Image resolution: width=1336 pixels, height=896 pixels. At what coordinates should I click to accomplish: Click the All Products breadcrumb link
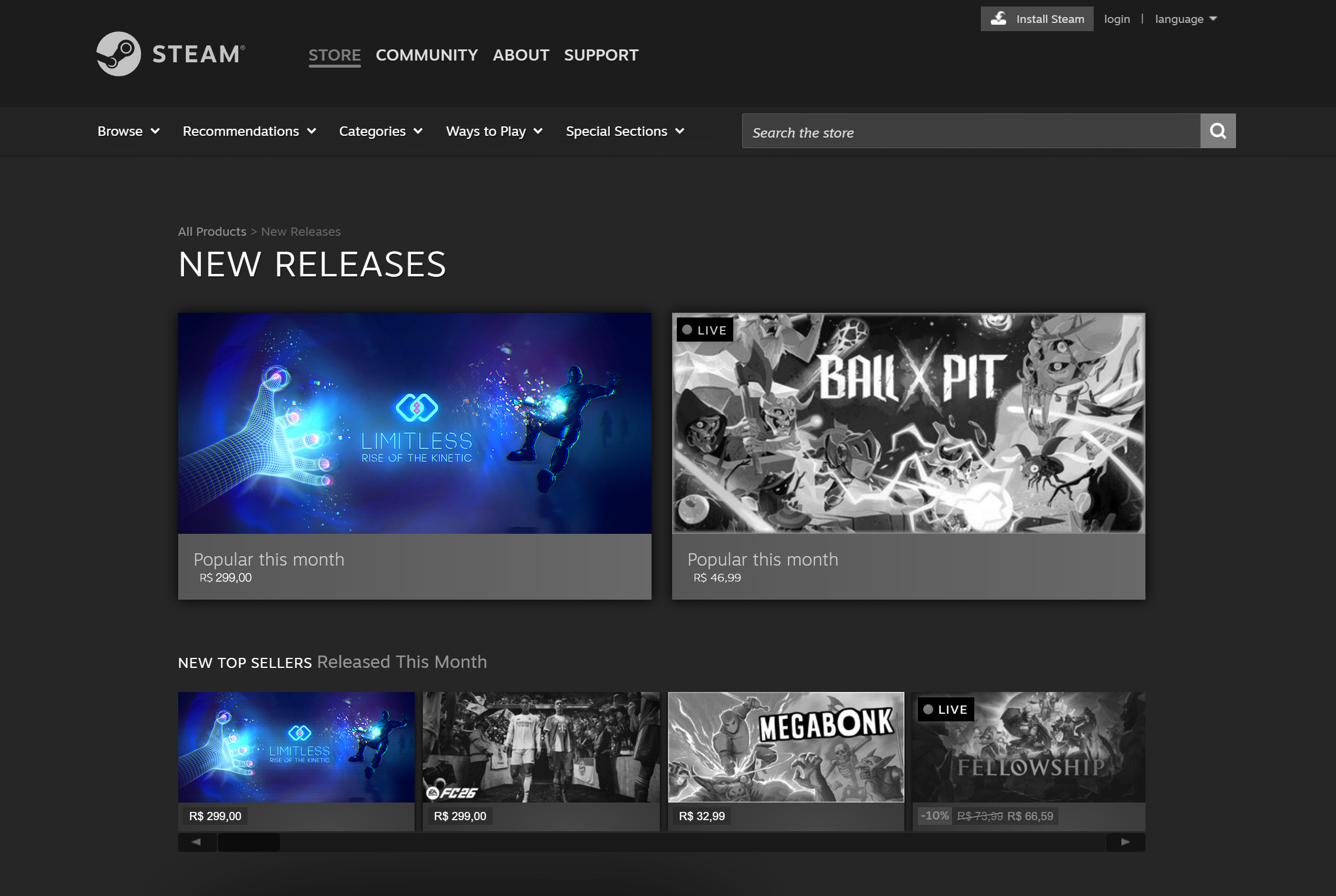click(x=212, y=232)
